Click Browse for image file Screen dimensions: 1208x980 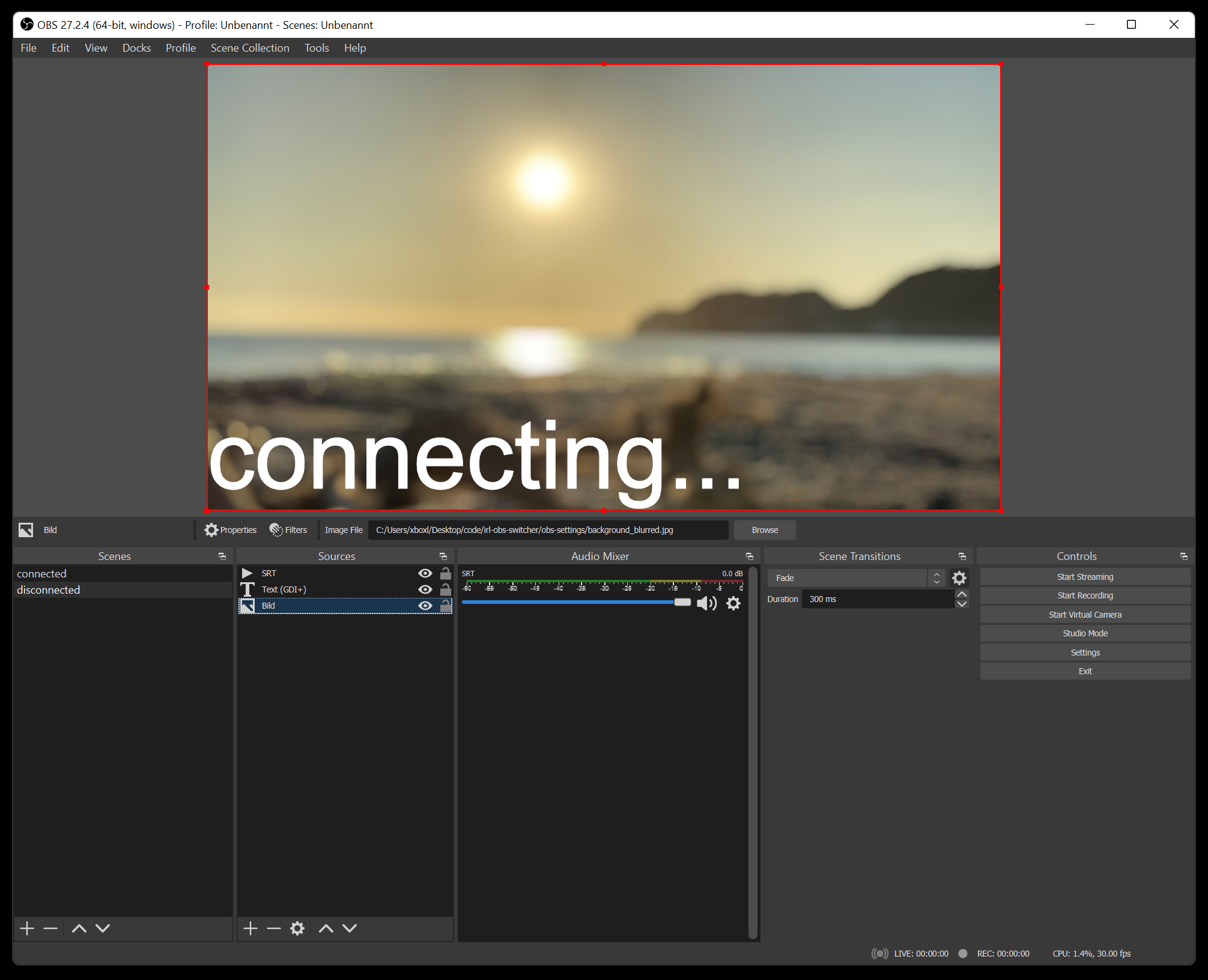pyautogui.click(x=765, y=530)
